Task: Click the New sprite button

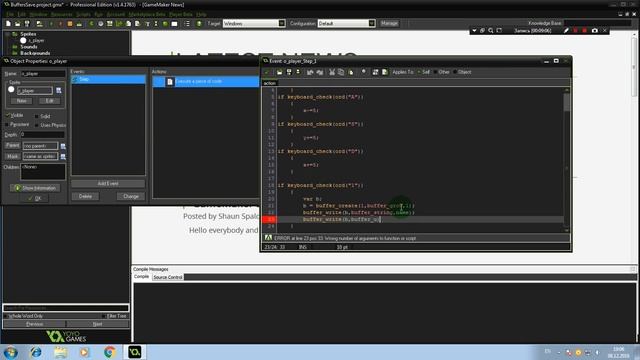Action: click(22, 101)
